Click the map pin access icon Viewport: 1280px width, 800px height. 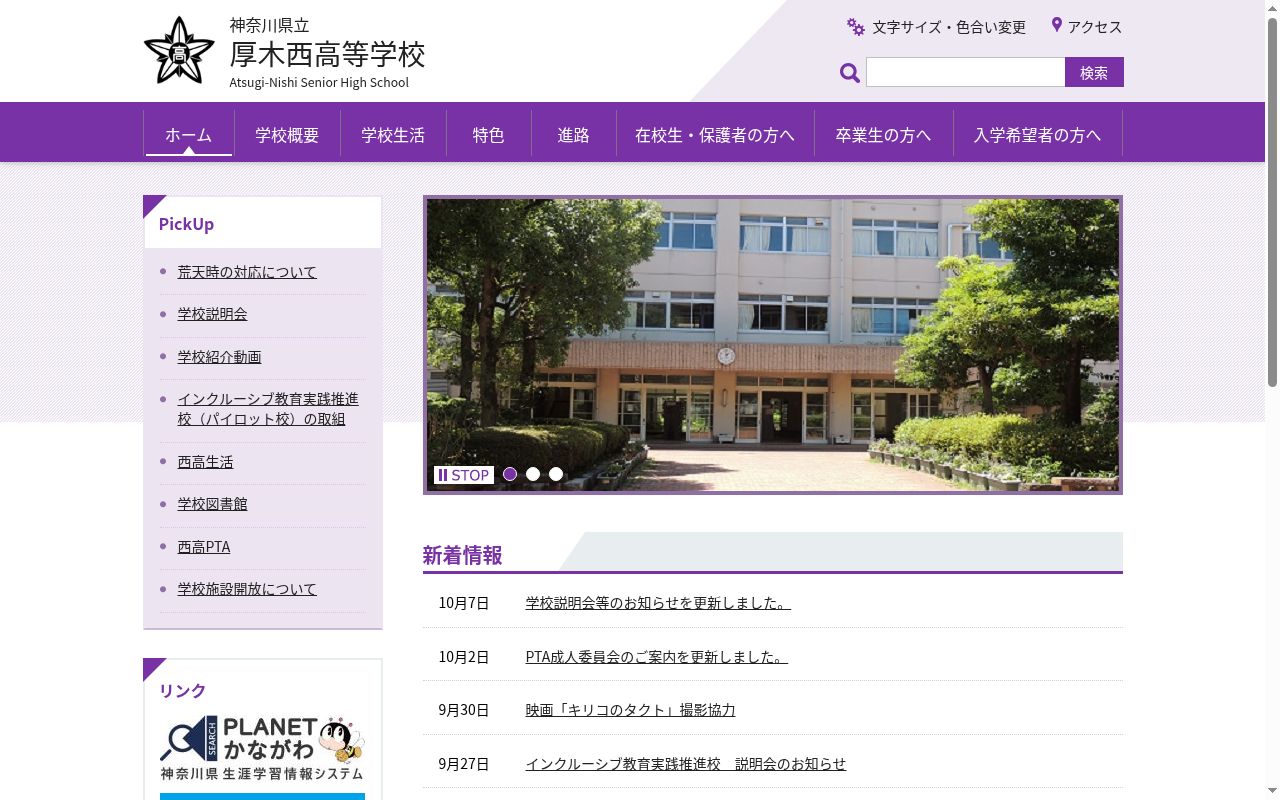1056,25
